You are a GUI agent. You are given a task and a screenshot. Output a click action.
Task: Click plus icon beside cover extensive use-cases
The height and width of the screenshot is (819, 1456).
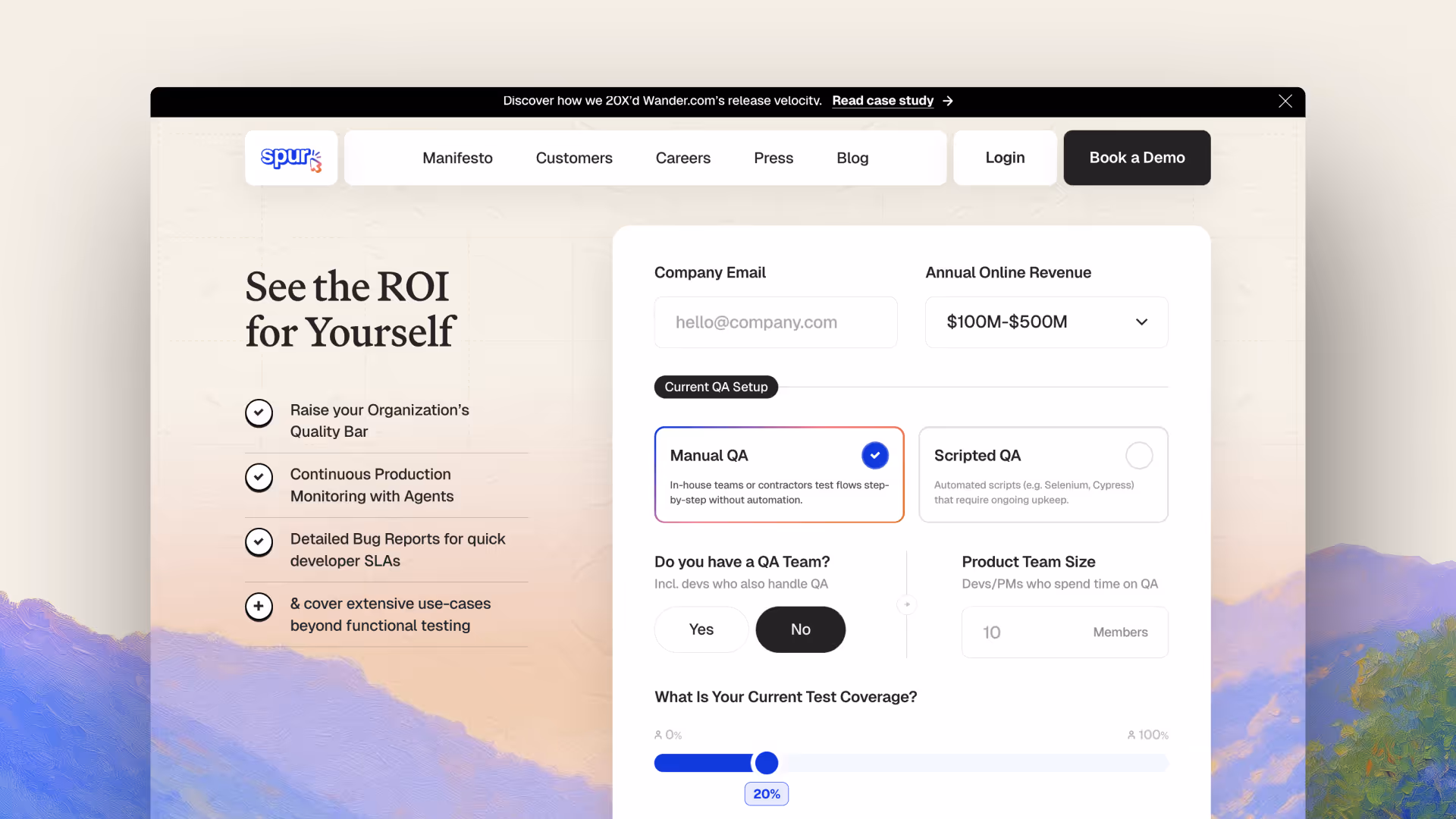point(259,606)
